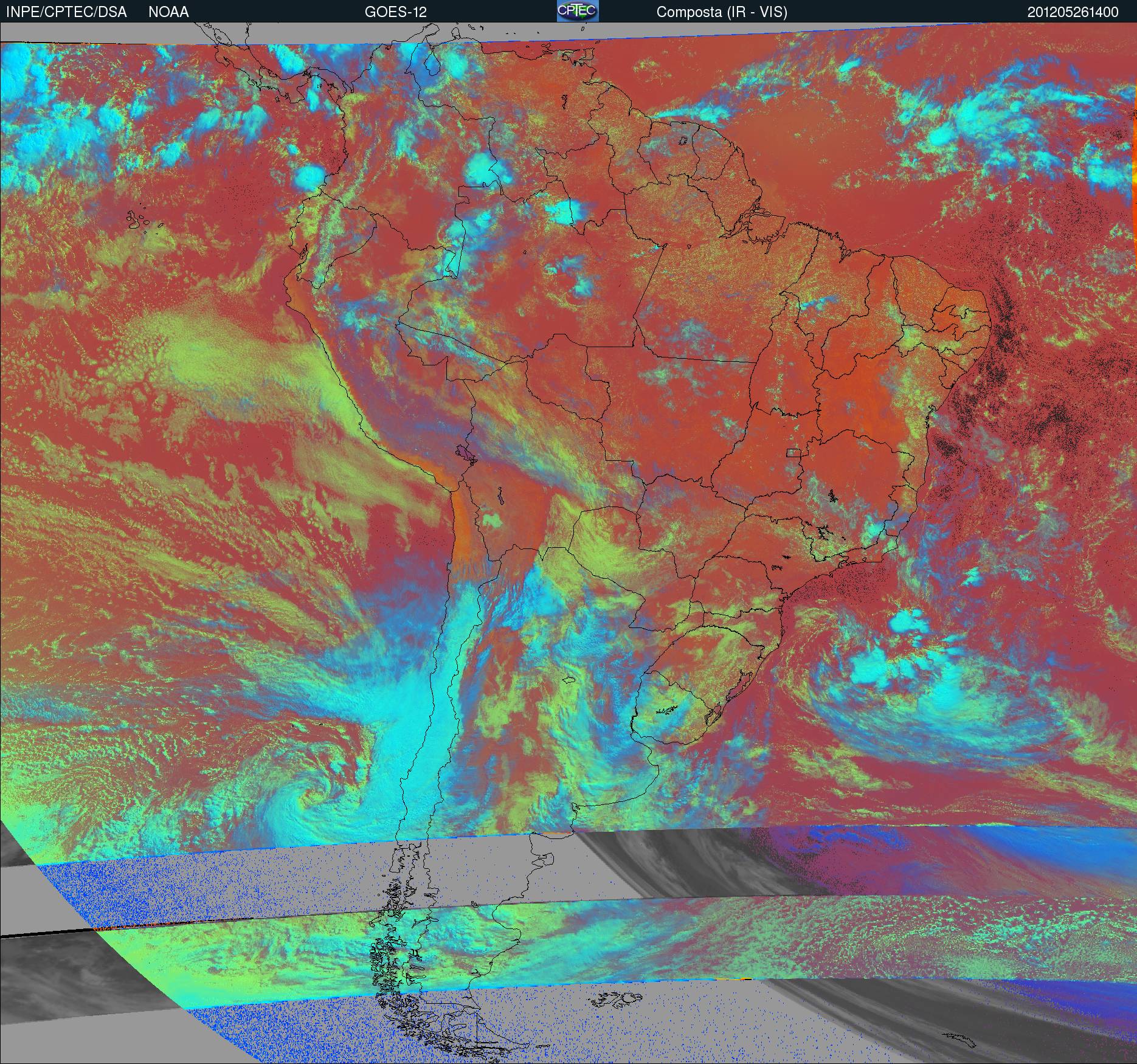Select the 201205261400 timestamp
This screenshot has height=1064, width=1137.
click(x=1073, y=12)
